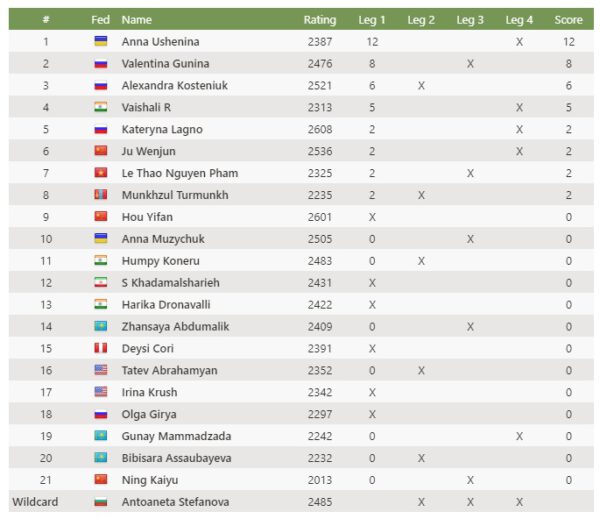This screenshot has width=600, height=526.
Task: Sort by the Rating column header
Action: coord(320,19)
